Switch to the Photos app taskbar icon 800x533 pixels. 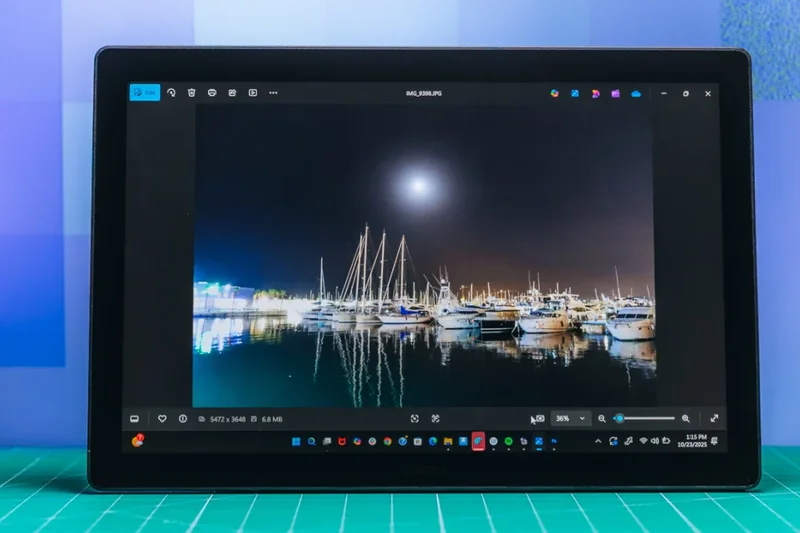[x=539, y=442]
